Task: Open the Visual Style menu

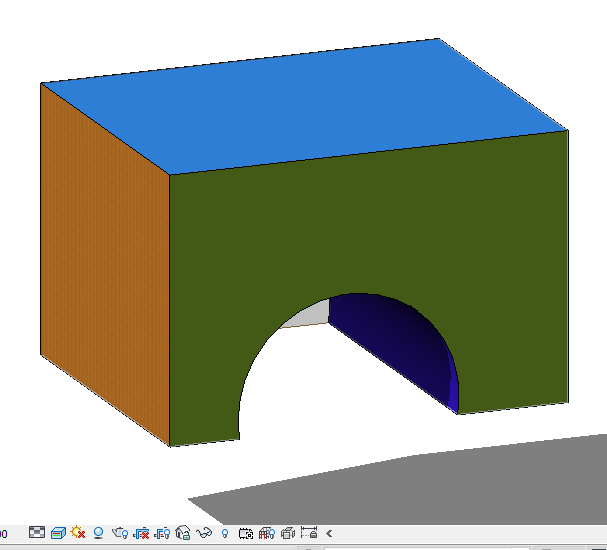Action: [58, 533]
